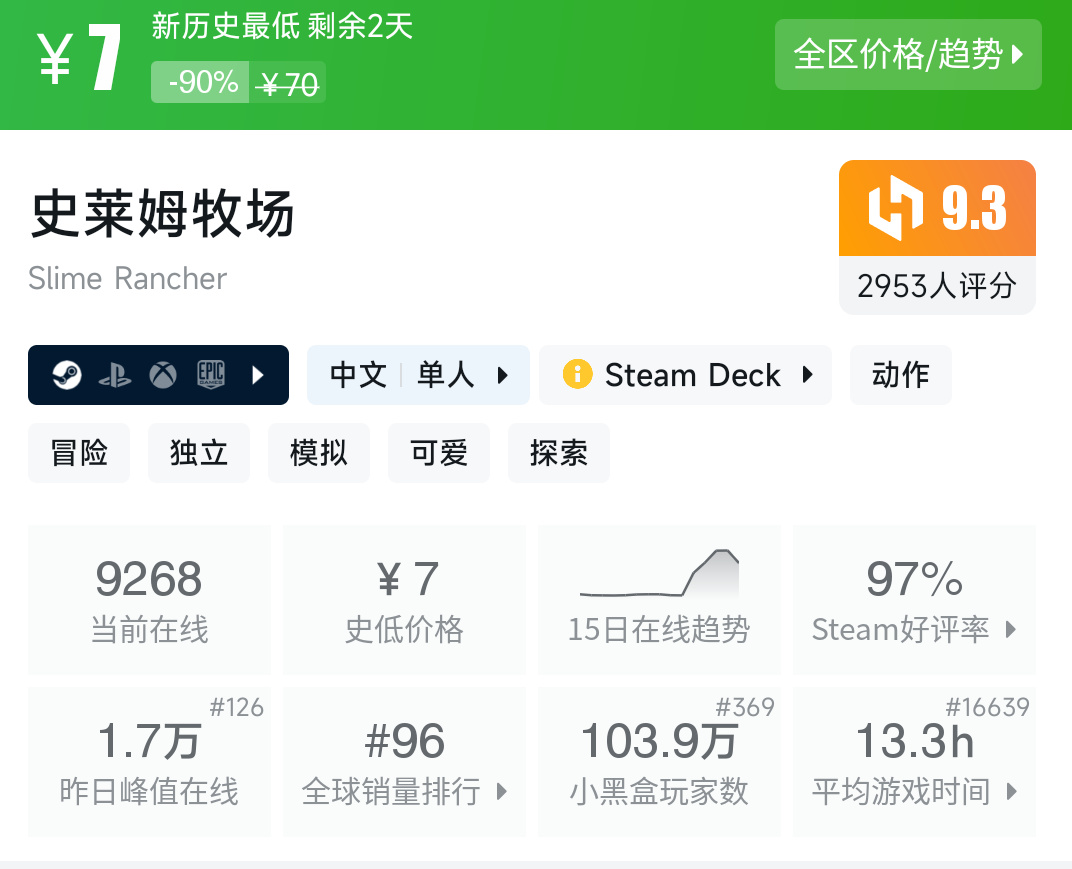This screenshot has width=1072, height=869.
Task: Expand the platforms list arrow
Action: pos(258,375)
